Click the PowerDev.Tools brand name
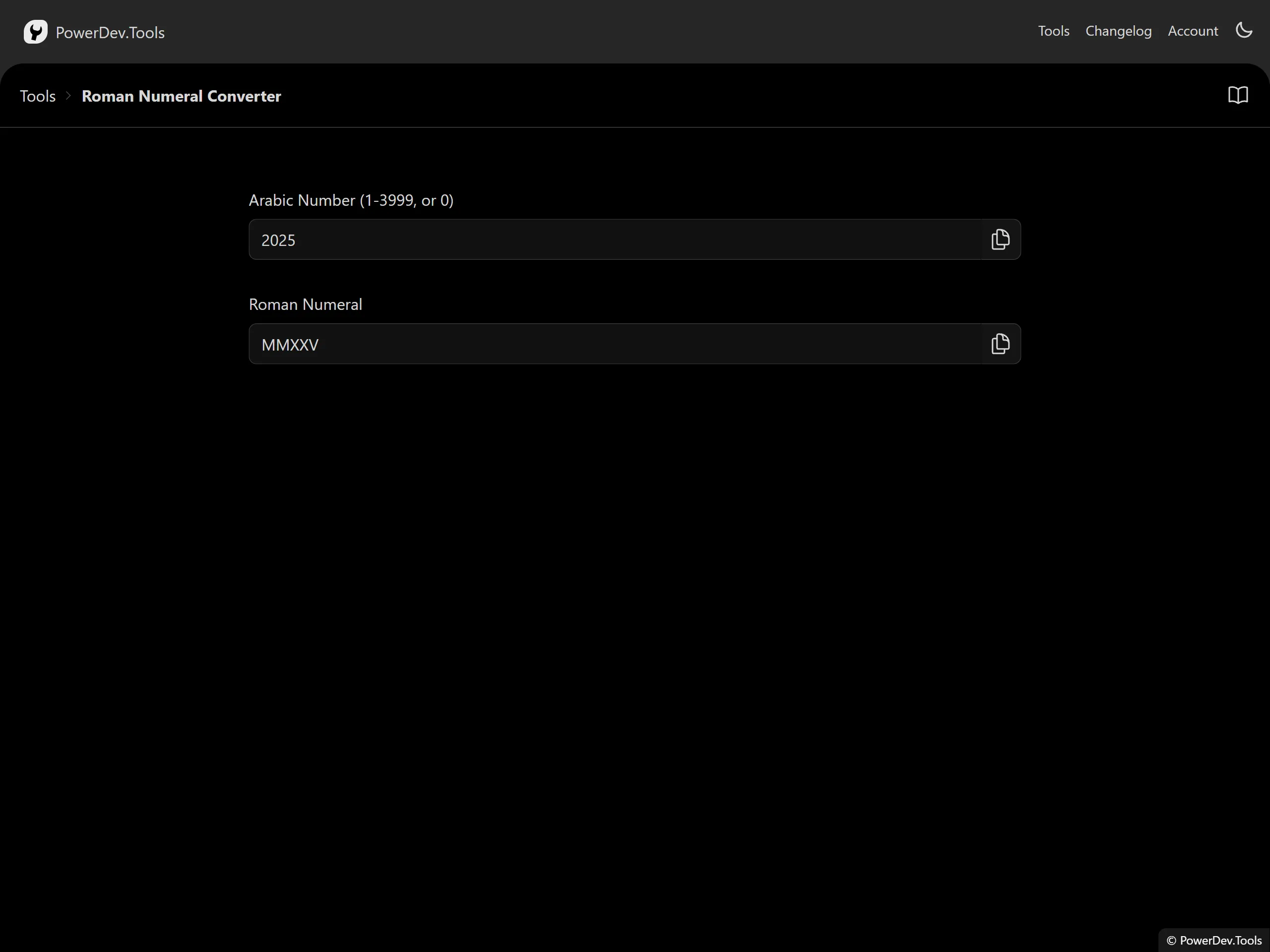 coord(110,33)
